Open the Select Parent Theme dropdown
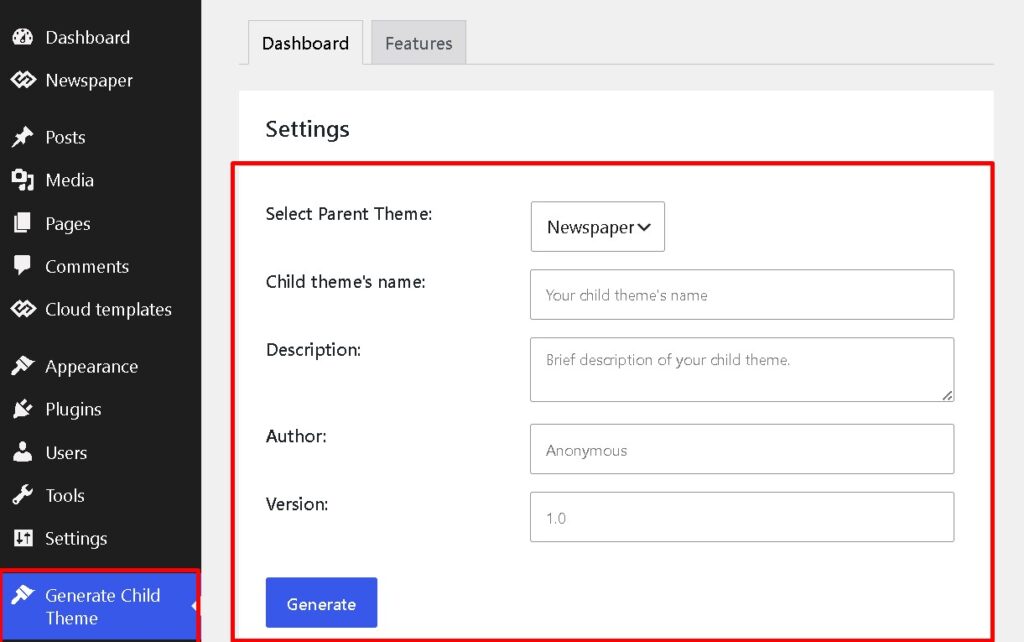1024x642 pixels. pyautogui.click(x=598, y=227)
